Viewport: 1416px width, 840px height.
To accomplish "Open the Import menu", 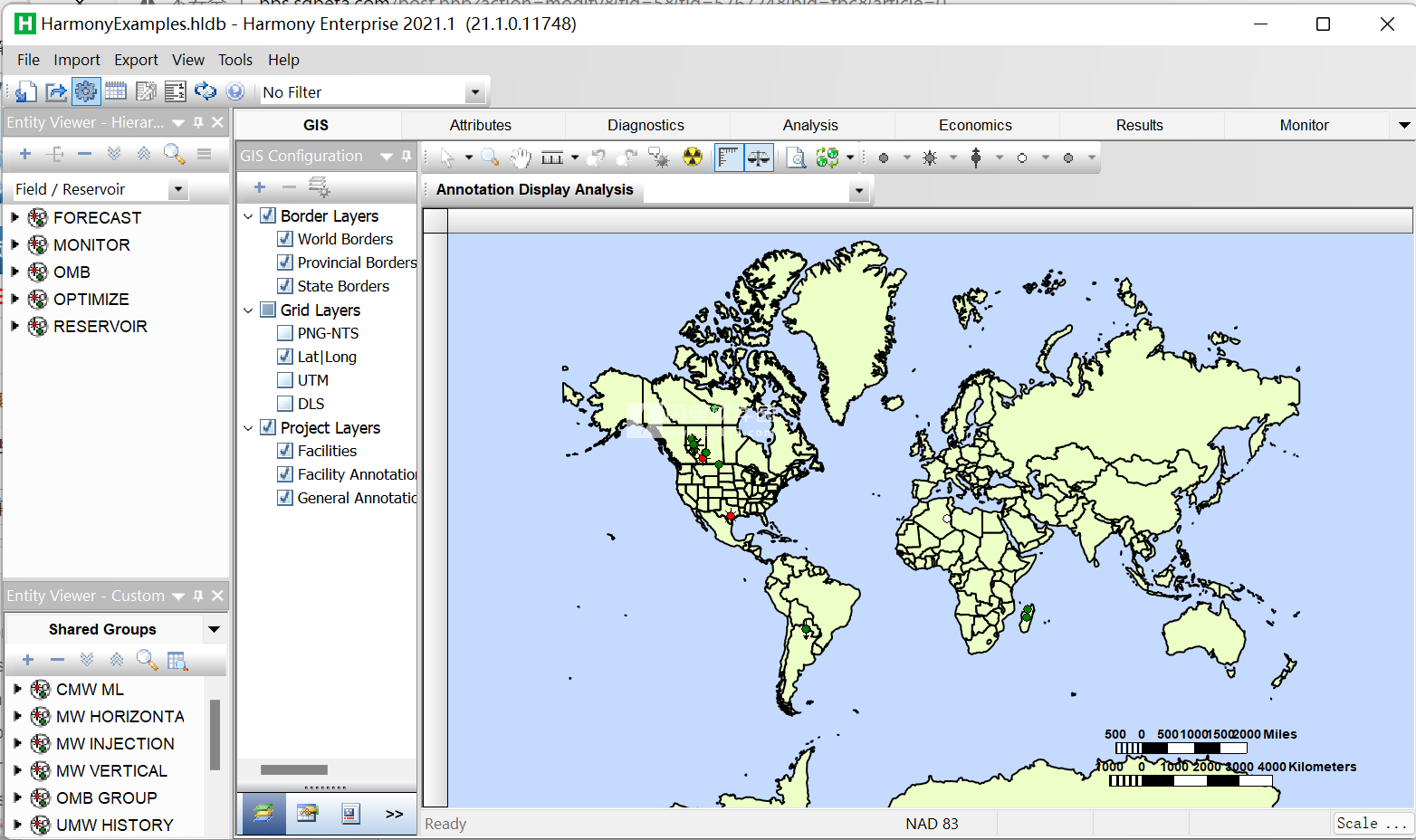I will 77,60.
